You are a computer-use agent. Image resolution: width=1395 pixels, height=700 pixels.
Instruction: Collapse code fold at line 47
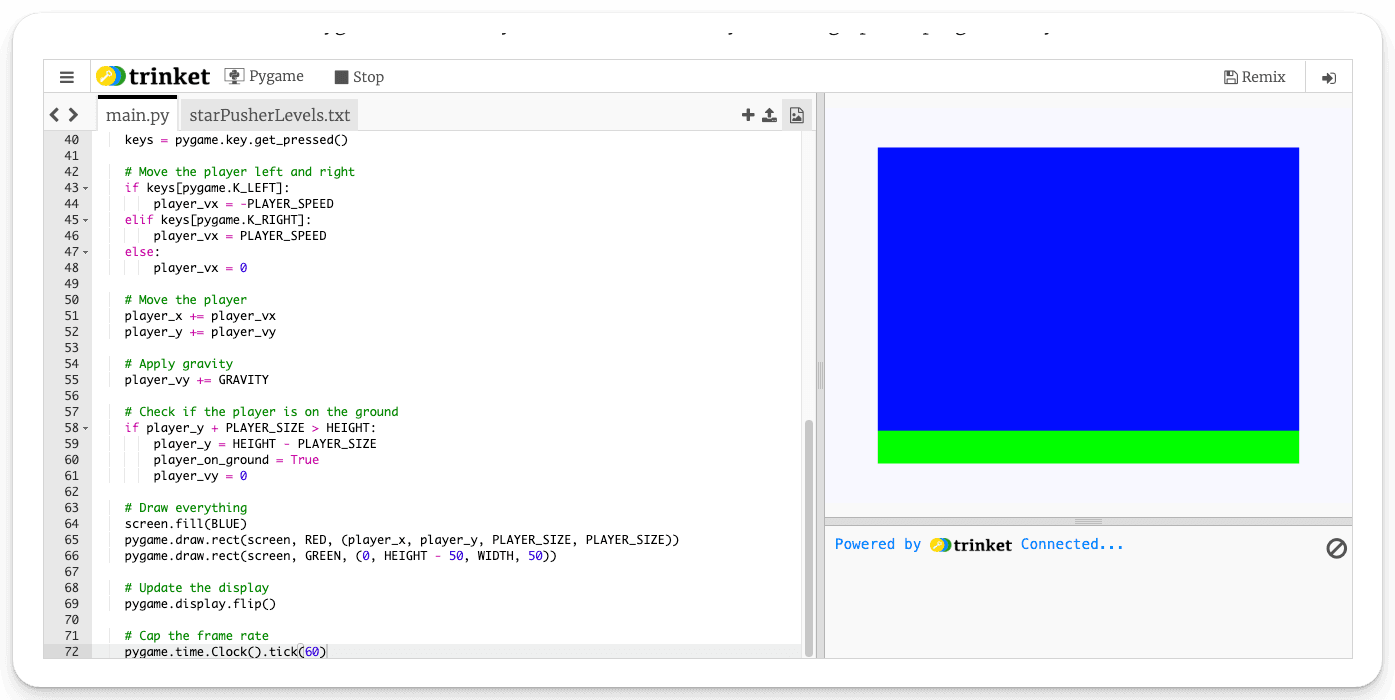coord(86,252)
